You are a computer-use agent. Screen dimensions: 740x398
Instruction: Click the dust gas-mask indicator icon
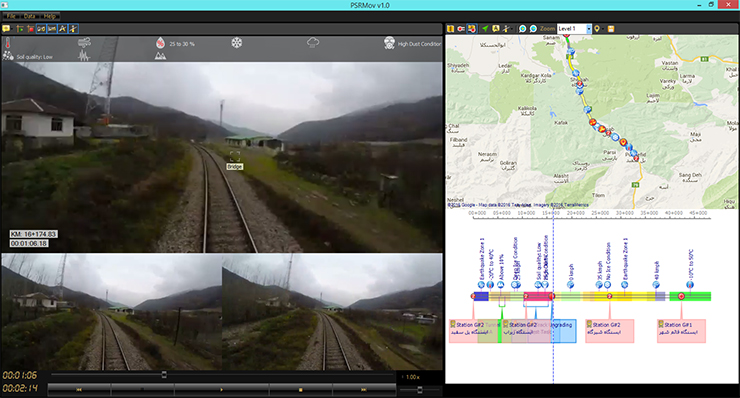pos(389,43)
